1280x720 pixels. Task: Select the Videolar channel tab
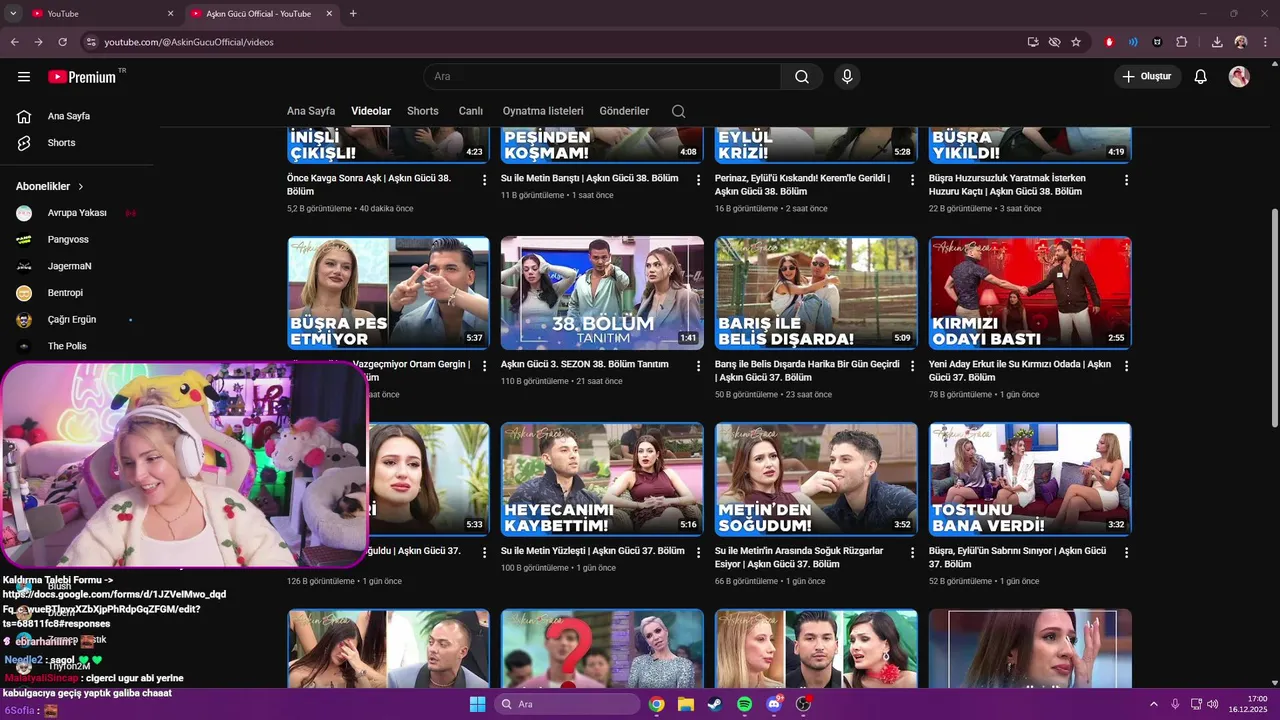point(371,111)
